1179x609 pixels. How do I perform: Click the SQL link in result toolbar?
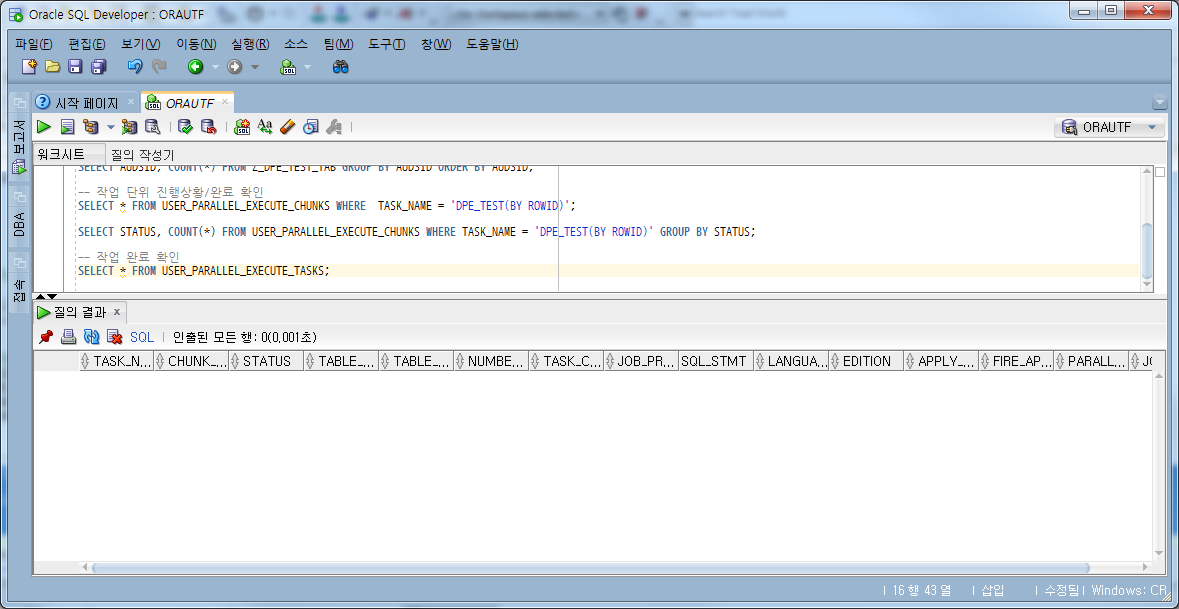pos(141,337)
